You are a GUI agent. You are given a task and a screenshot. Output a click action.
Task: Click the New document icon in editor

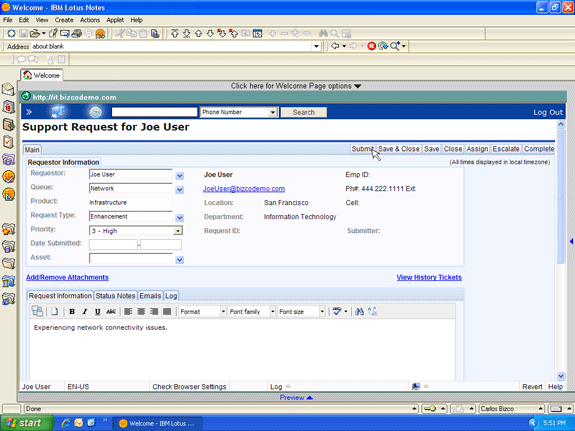click(x=55, y=312)
